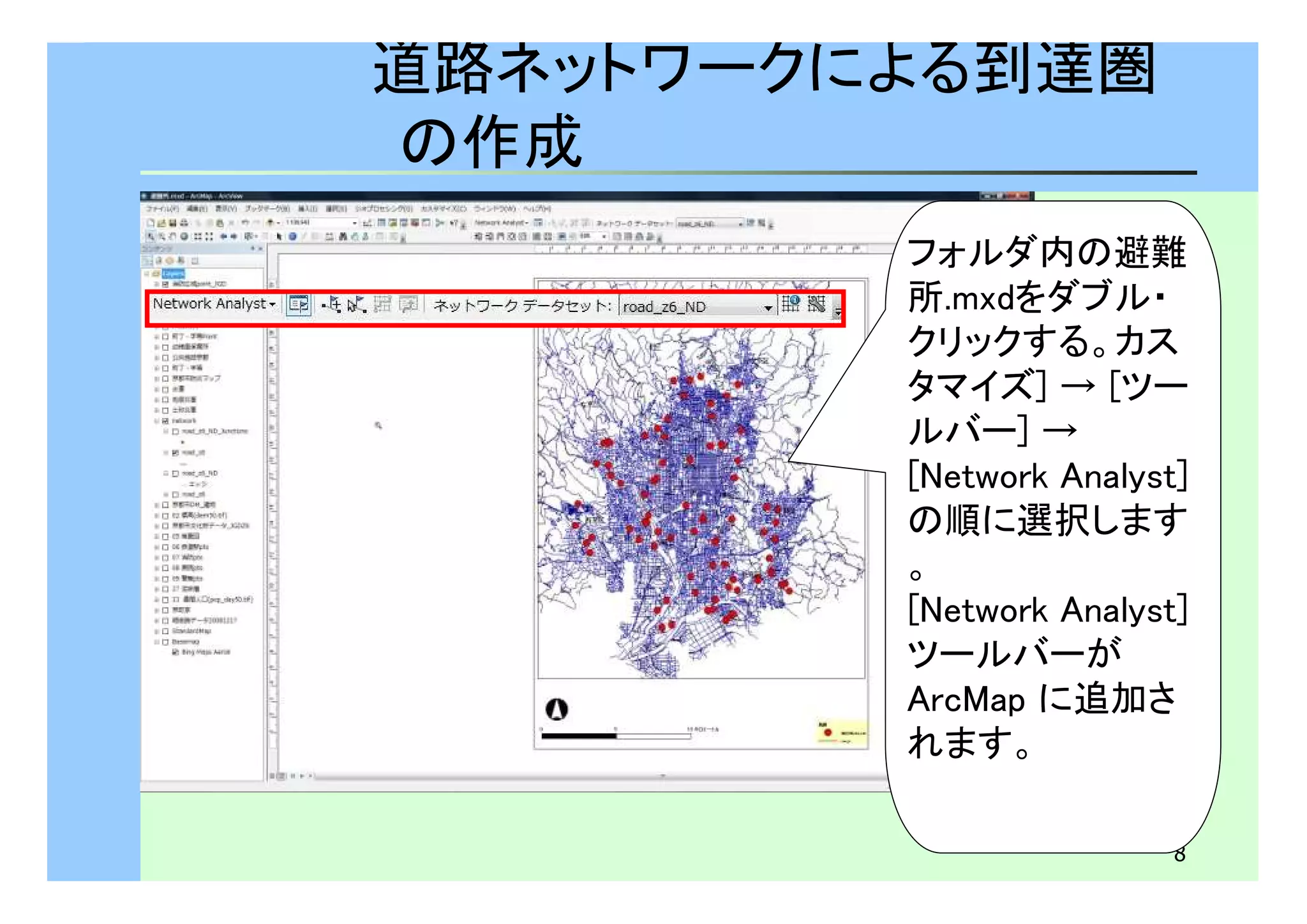Check the road_z6_ND layer checkbox
This screenshot has width=1307, height=924.
[x=176, y=473]
